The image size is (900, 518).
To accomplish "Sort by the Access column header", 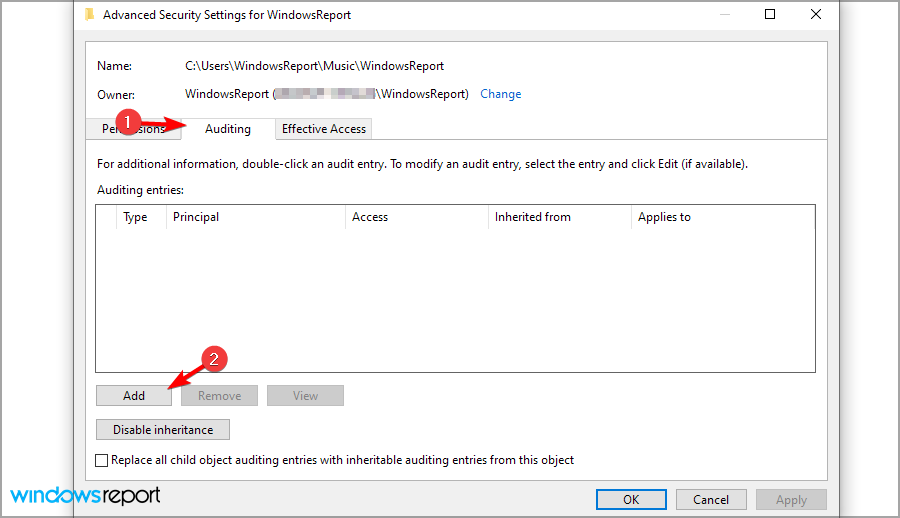I will click(370, 217).
